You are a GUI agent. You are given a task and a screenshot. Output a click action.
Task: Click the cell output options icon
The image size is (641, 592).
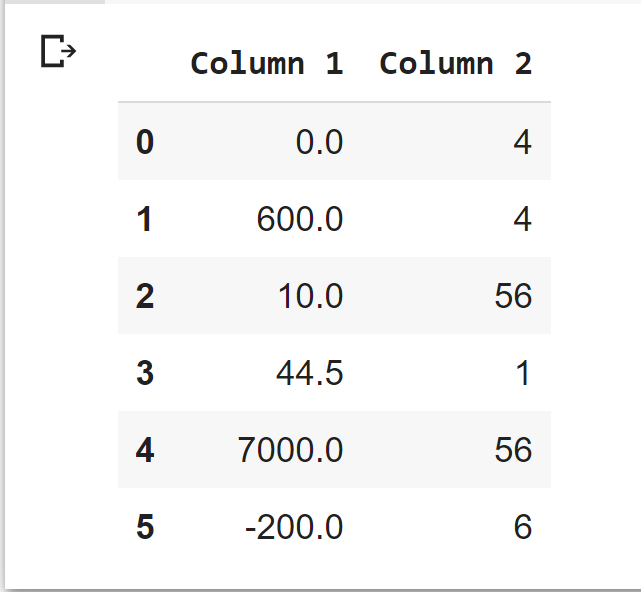tap(57, 51)
